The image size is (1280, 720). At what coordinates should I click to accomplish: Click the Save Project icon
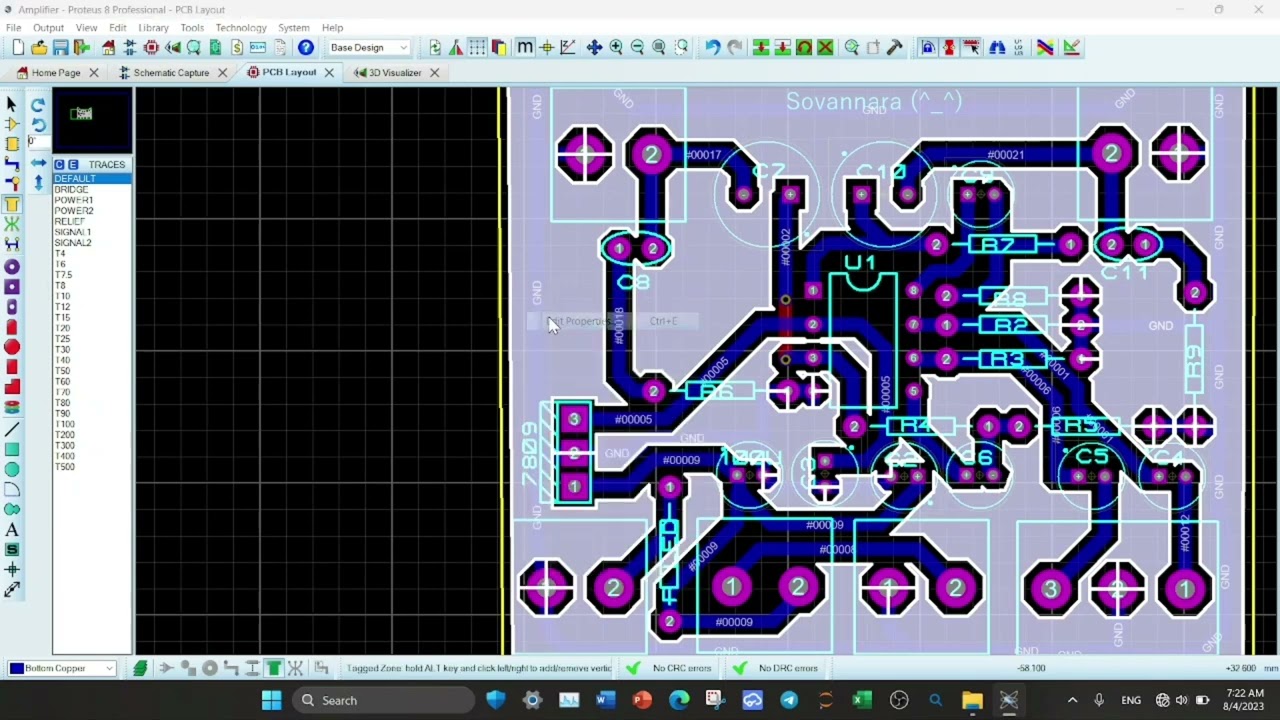click(x=60, y=47)
